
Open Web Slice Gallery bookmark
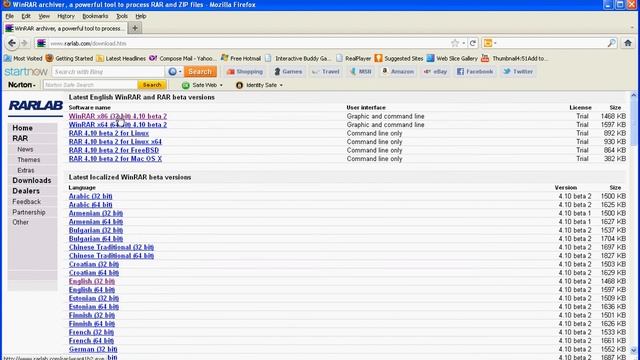tap(452, 58)
